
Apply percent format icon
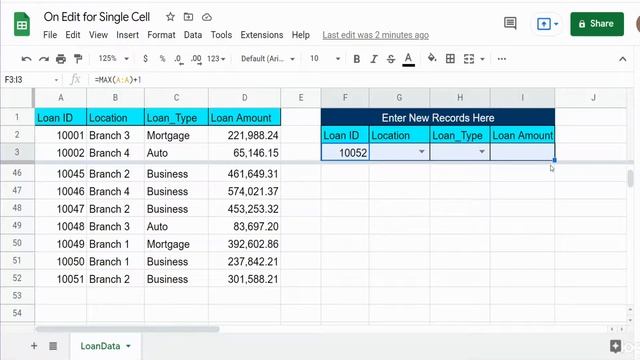[162, 59]
